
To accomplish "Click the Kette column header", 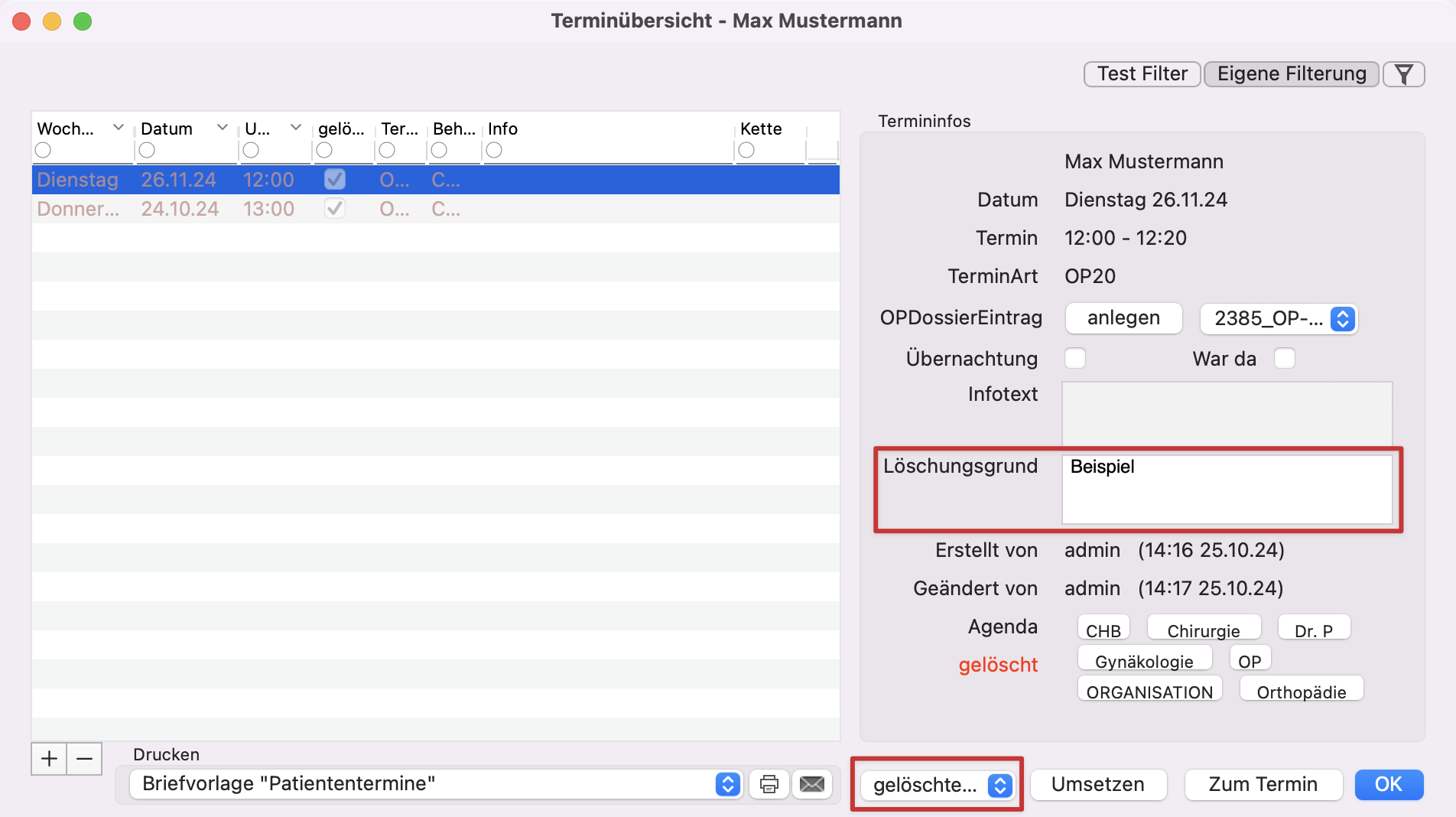I will tap(761, 129).
